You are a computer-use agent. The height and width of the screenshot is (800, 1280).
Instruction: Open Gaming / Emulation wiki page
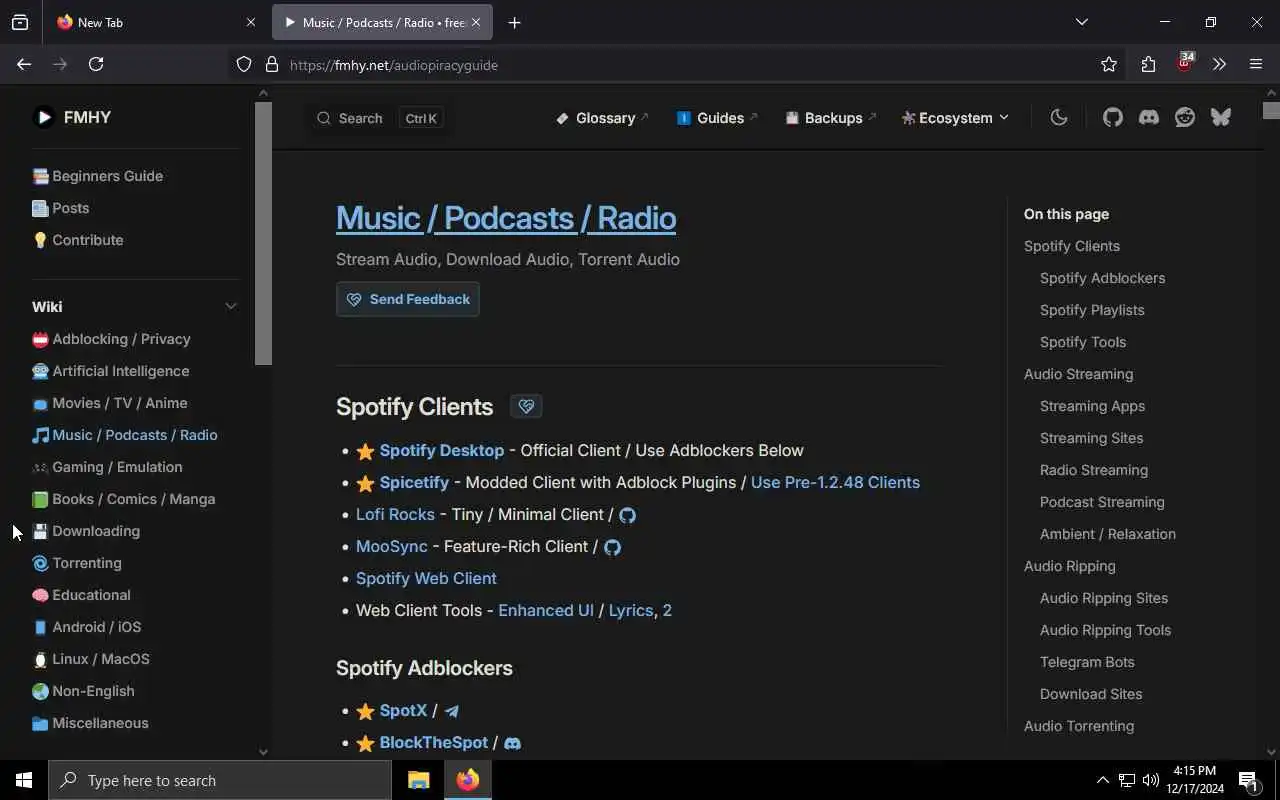click(107, 467)
